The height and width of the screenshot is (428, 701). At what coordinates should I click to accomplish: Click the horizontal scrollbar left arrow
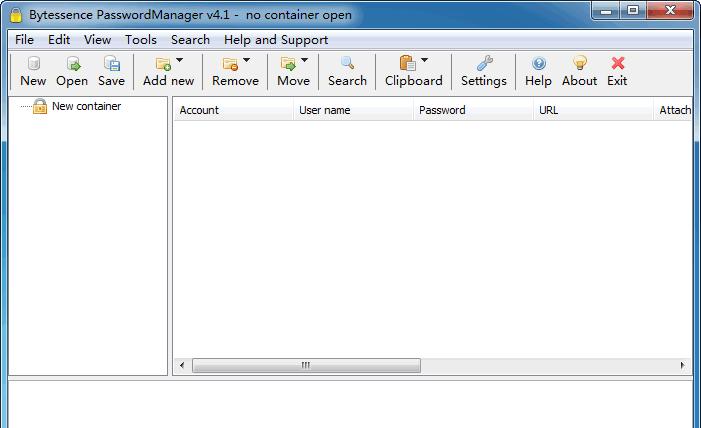[182, 365]
